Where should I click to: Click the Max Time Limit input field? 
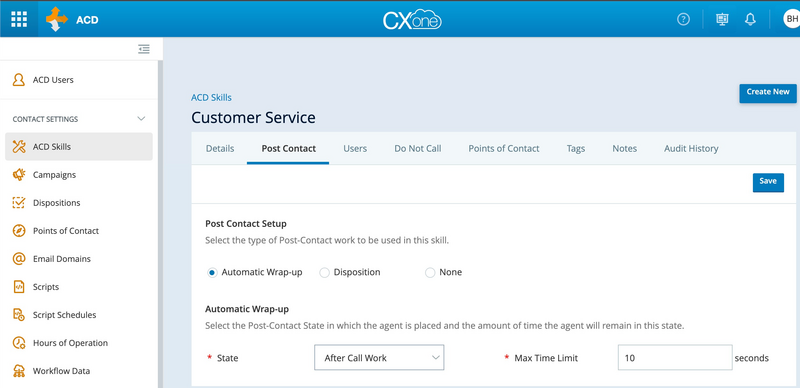pos(674,357)
